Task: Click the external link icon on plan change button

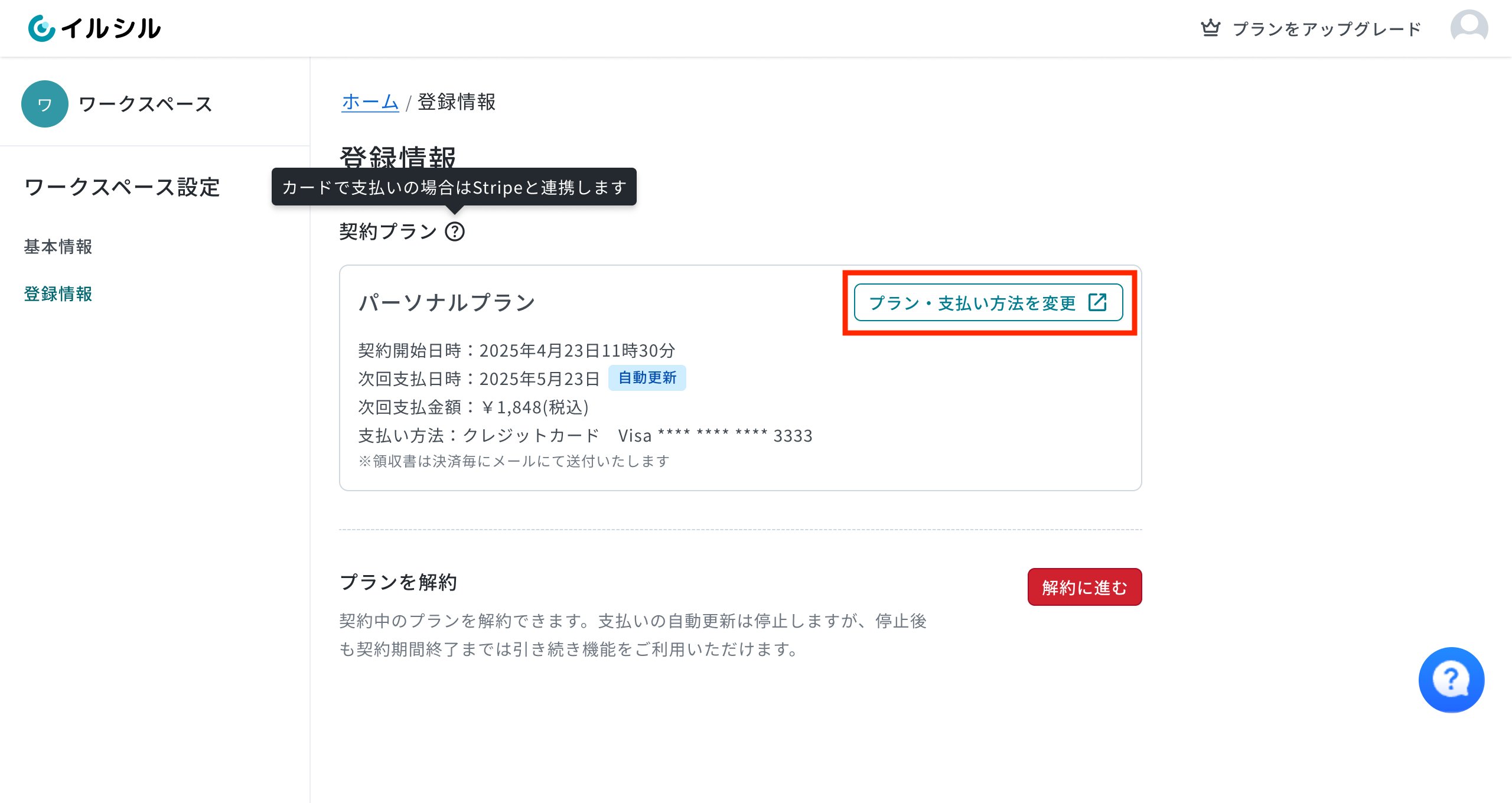Action: 1097,302
